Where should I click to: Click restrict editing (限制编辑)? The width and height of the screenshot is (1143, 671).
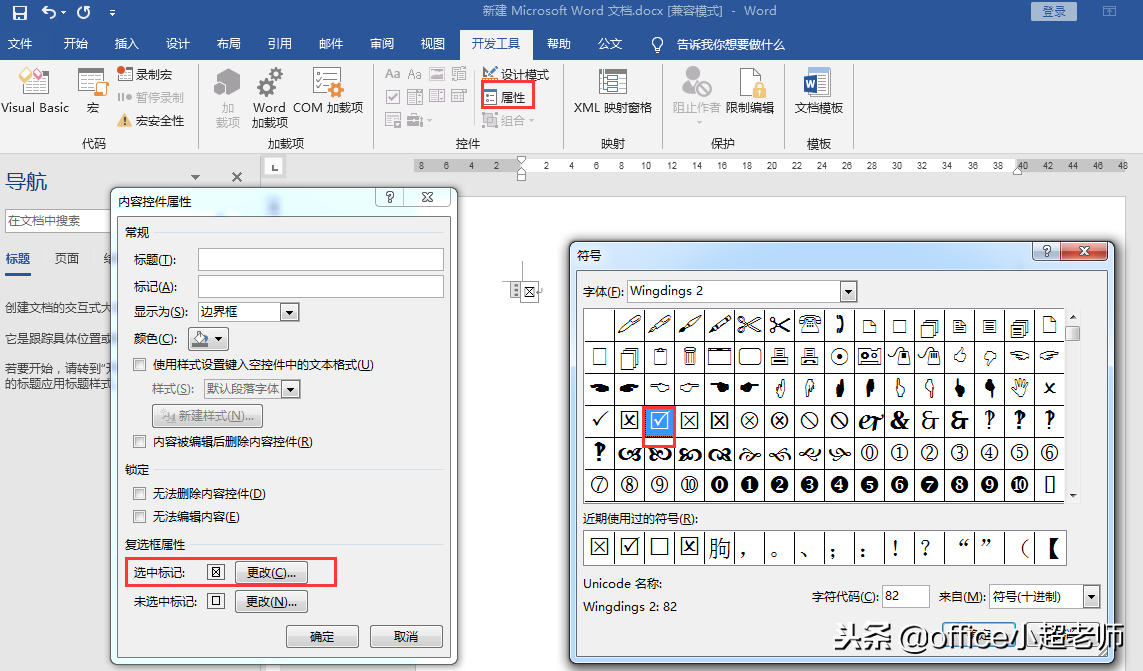(x=750, y=90)
